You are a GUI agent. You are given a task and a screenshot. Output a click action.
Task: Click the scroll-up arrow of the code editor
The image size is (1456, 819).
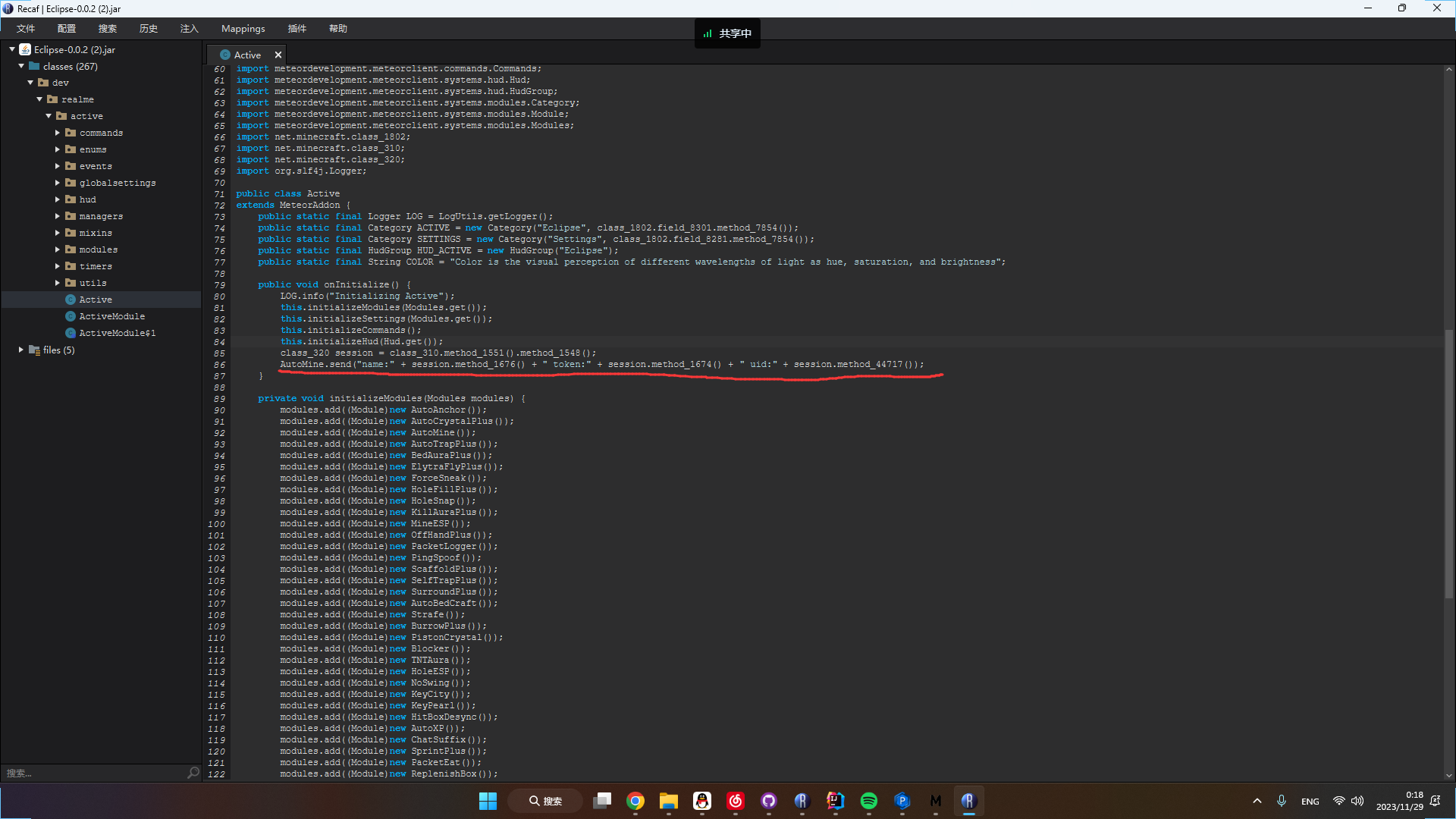pyautogui.click(x=1449, y=69)
